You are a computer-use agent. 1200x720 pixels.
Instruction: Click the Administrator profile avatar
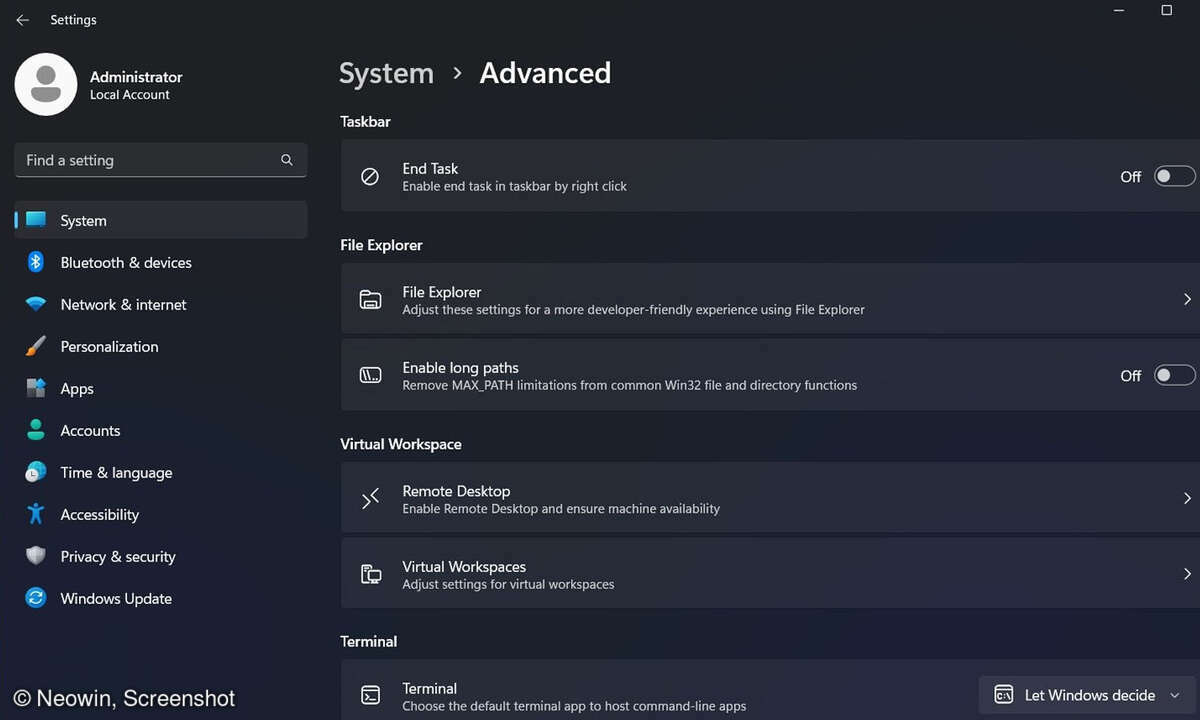coord(46,84)
